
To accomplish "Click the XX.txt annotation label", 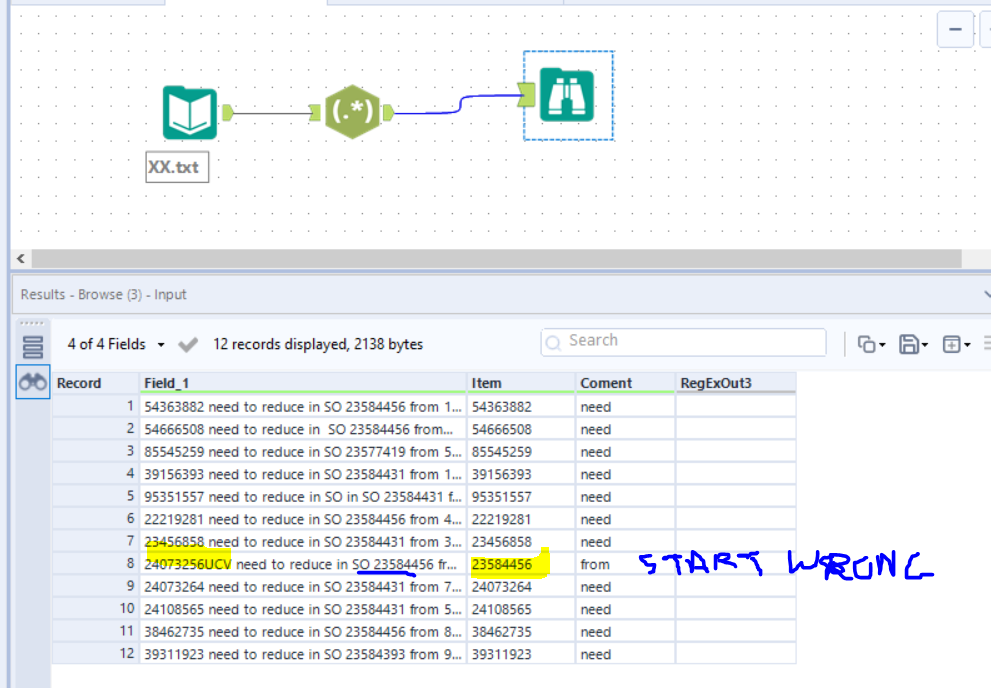I will click(x=177, y=167).
